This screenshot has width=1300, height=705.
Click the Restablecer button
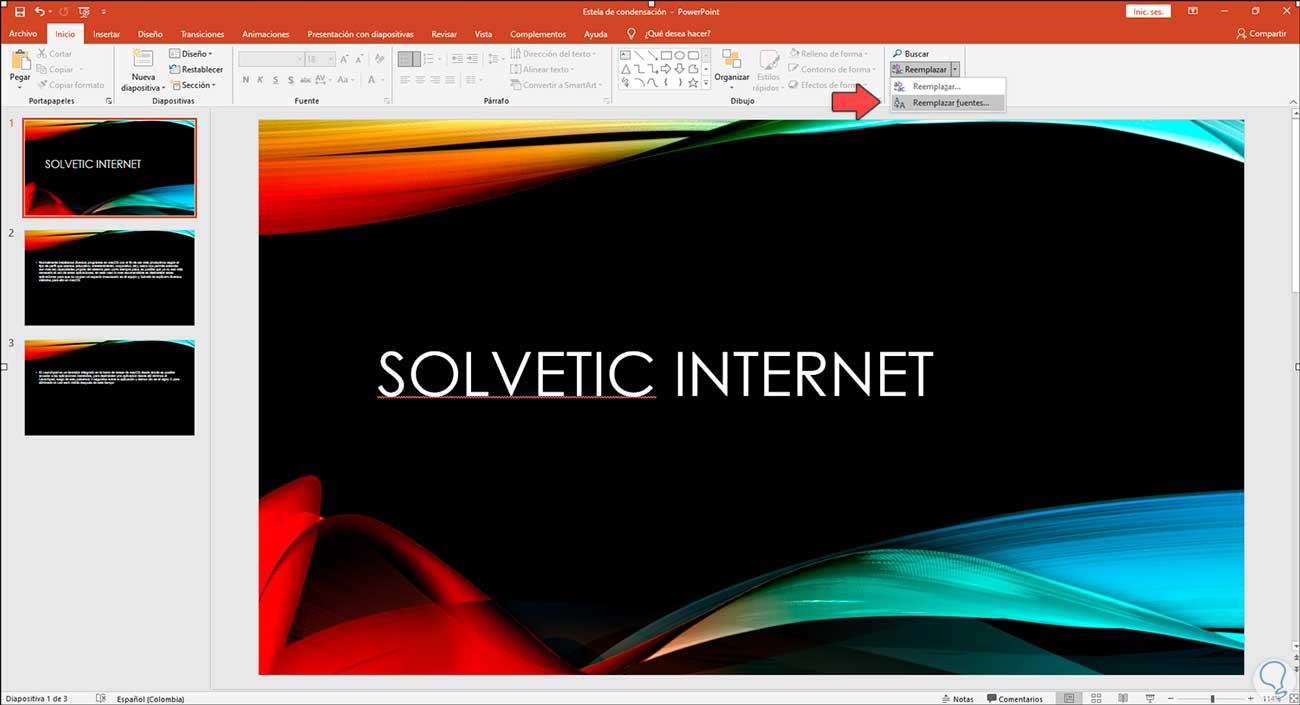pos(196,70)
